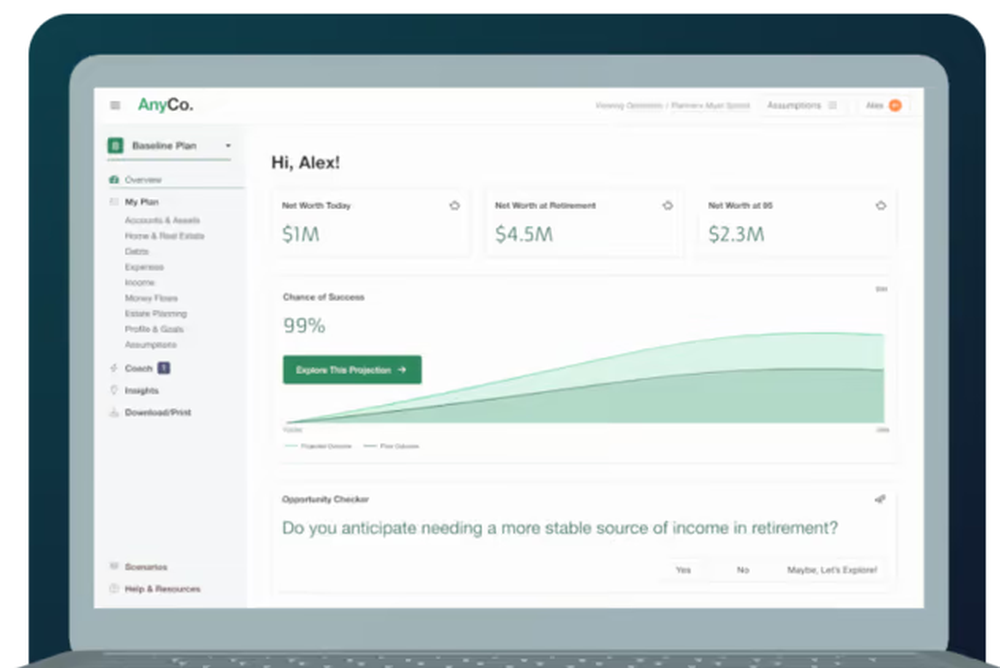Image resolution: width=1000 pixels, height=668 pixels.
Task: Click Explore This Projection button
Action: coord(352,369)
